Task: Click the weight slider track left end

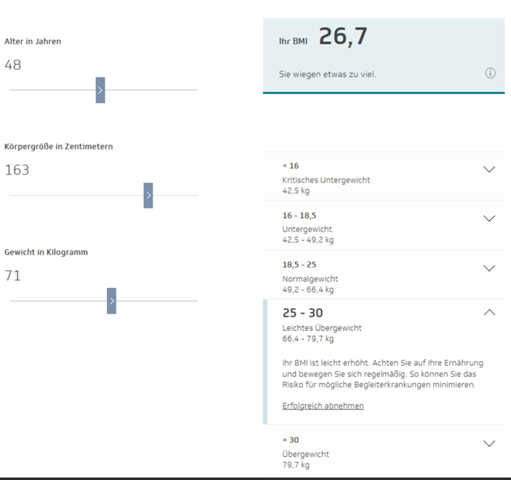Action: 12,301
